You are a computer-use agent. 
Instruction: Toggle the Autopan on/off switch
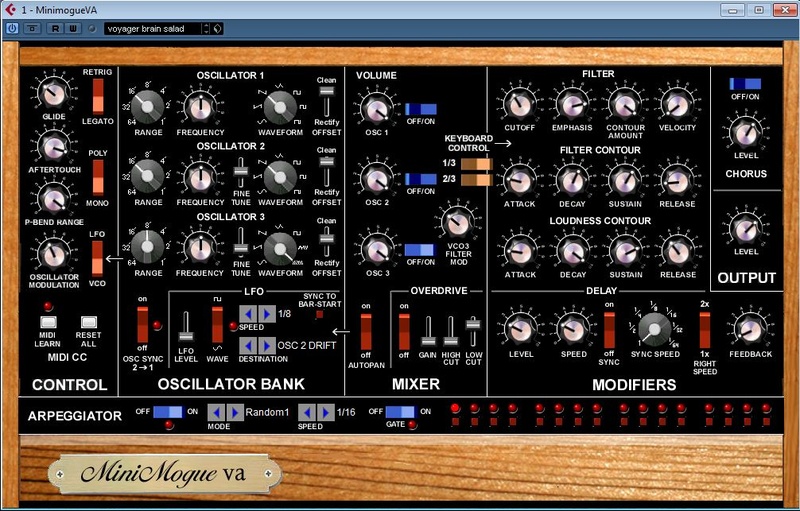[x=366, y=332]
